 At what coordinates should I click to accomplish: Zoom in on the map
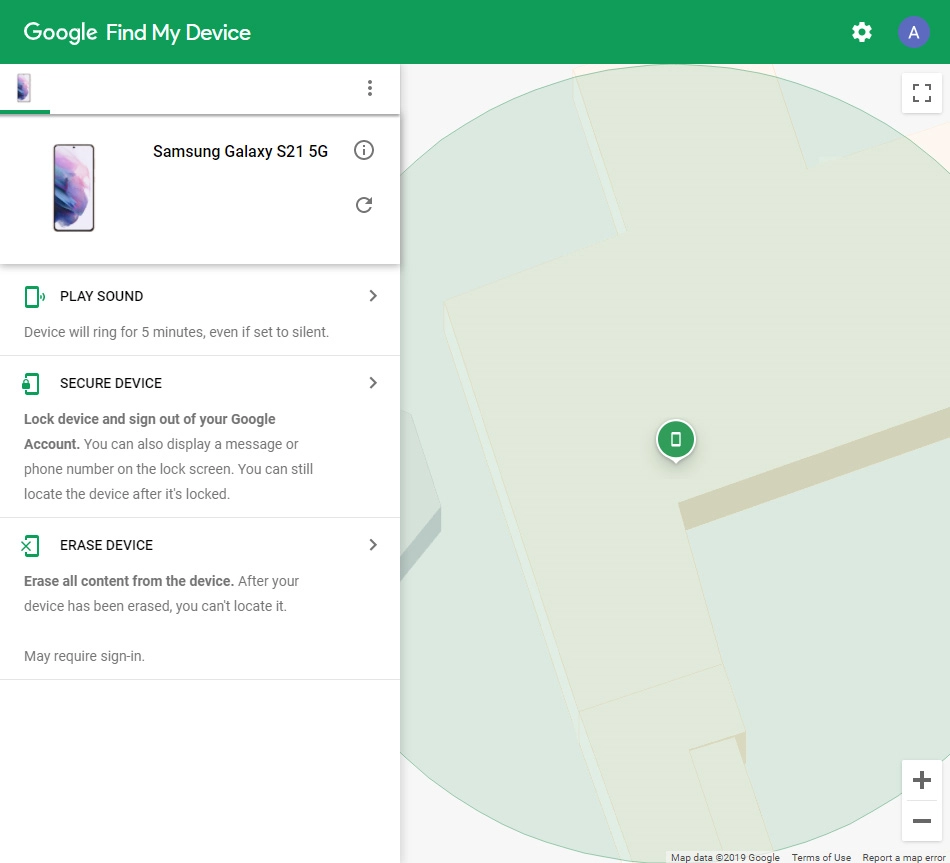[x=921, y=780]
